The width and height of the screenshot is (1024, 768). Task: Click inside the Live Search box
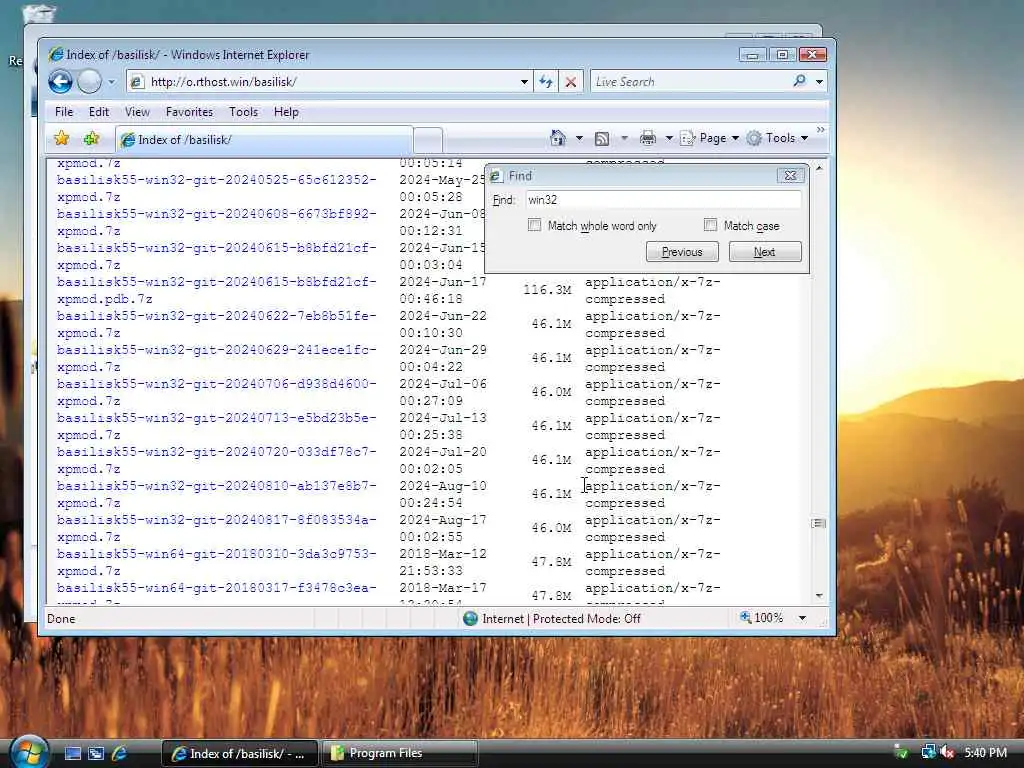tap(689, 82)
